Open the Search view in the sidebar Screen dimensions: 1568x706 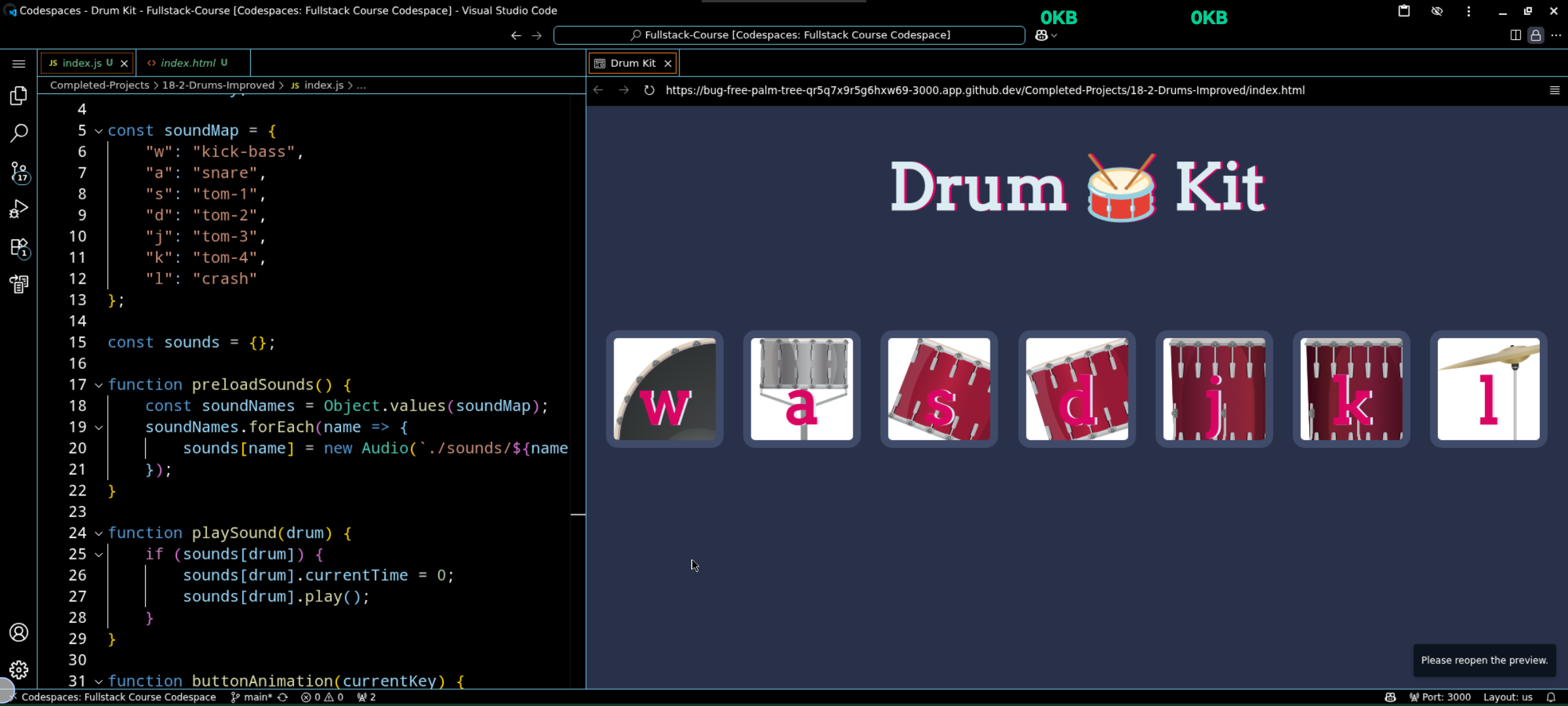[19, 132]
